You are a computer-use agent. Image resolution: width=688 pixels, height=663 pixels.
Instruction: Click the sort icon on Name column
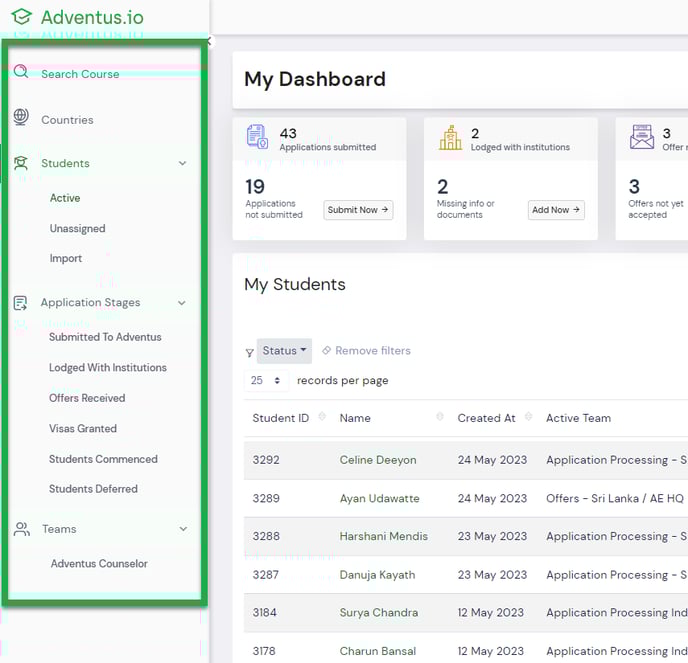[440, 416]
